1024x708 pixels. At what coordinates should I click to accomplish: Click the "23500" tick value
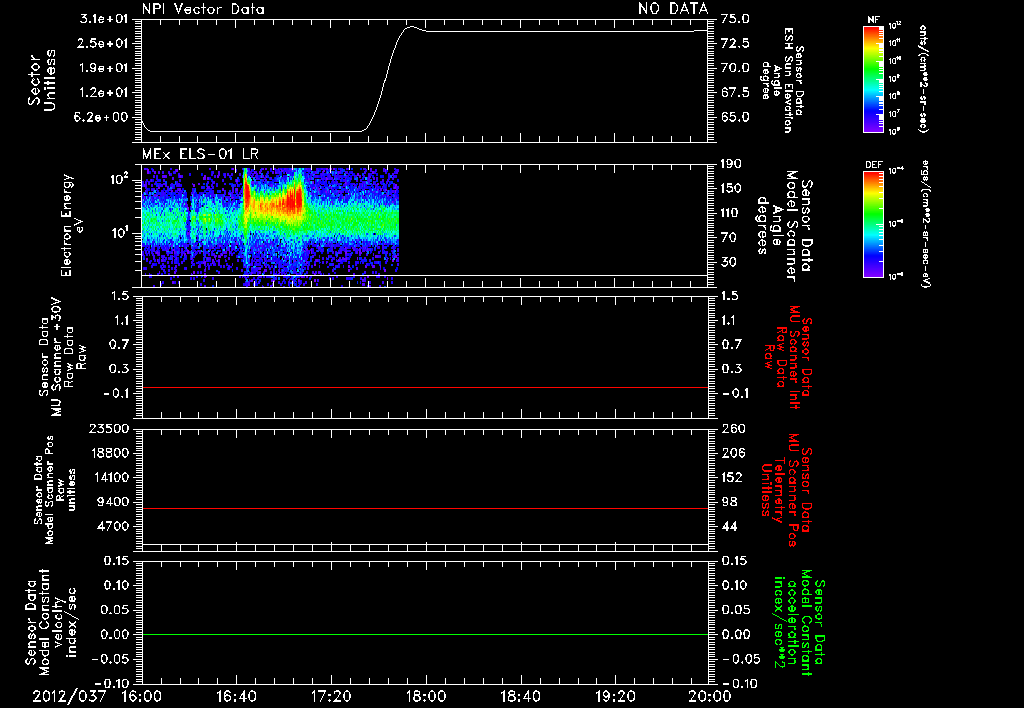pyautogui.click(x=108, y=428)
